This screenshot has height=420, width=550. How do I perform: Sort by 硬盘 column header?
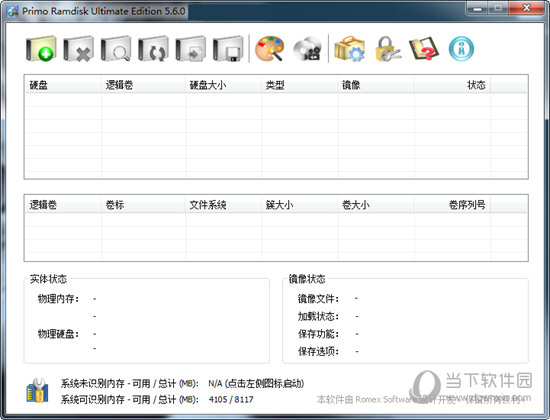click(63, 85)
